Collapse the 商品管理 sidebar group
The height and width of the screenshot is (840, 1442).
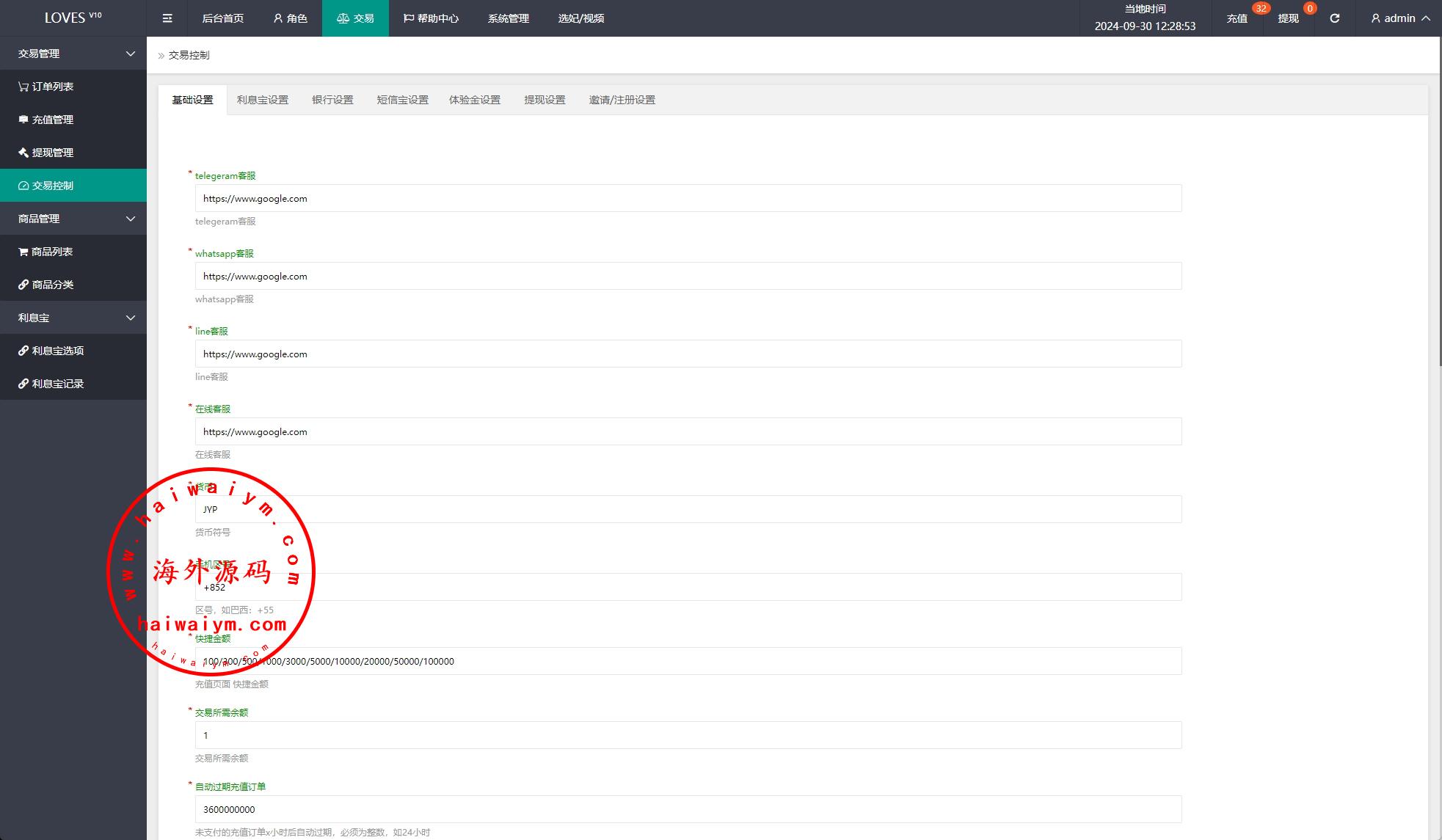point(73,219)
